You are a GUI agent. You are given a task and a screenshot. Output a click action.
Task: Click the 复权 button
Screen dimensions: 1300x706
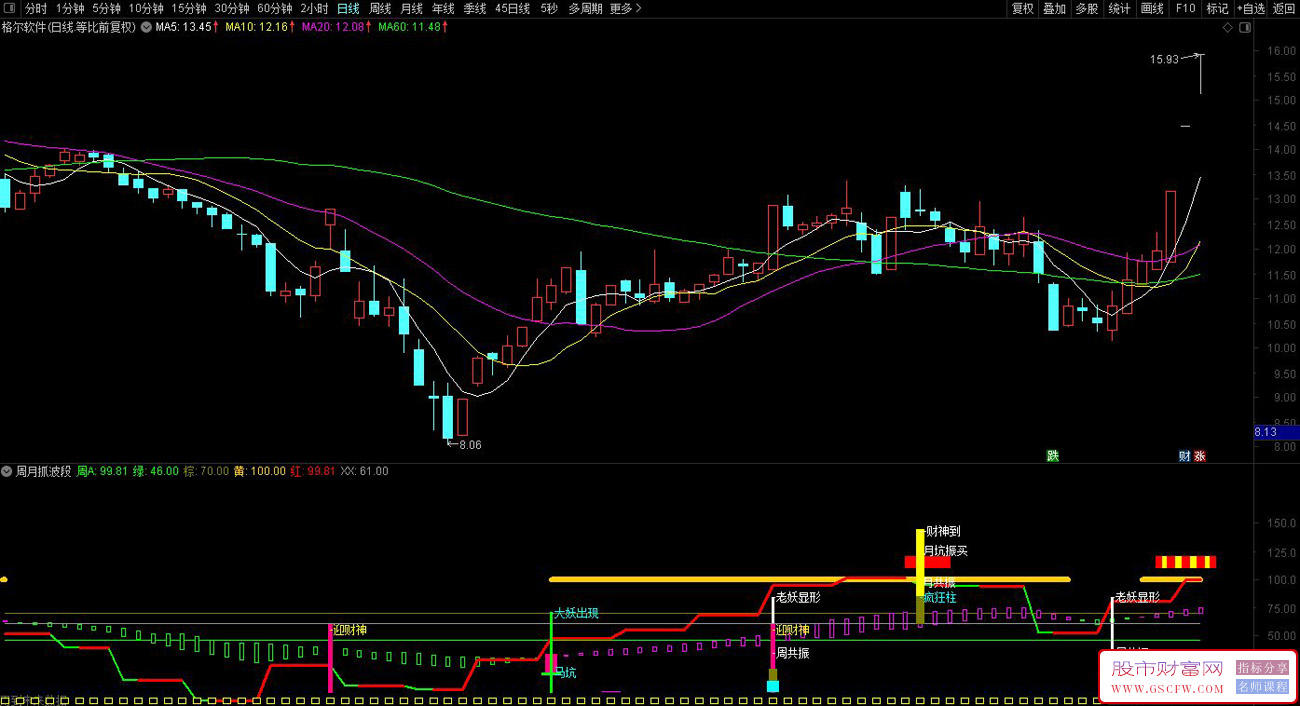[1022, 8]
